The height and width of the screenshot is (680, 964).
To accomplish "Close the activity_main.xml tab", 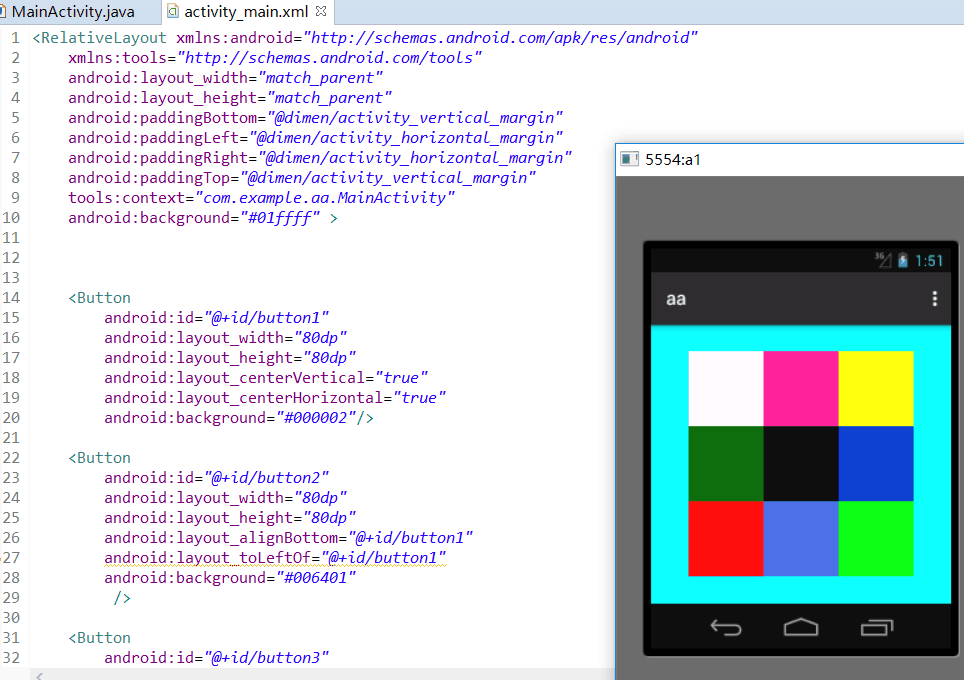I will point(321,11).
